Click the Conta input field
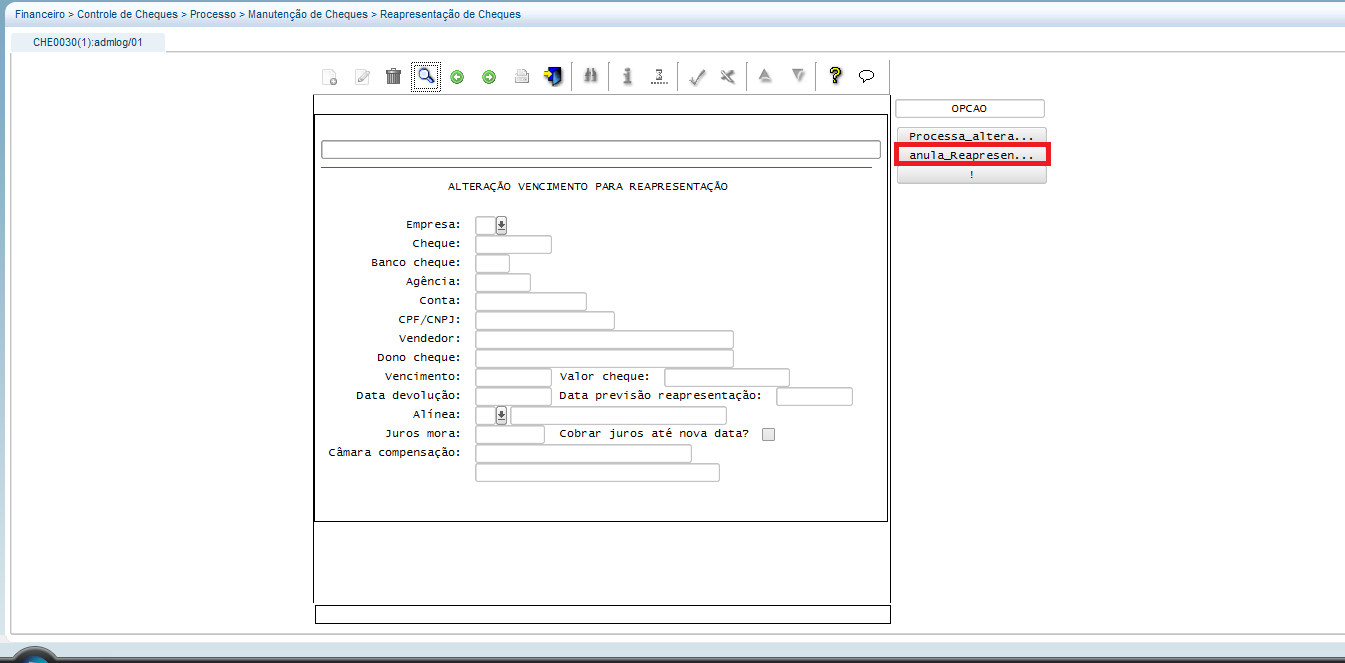Viewport: 1345px width, 663px height. pyautogui.click(x=531, y=301)
